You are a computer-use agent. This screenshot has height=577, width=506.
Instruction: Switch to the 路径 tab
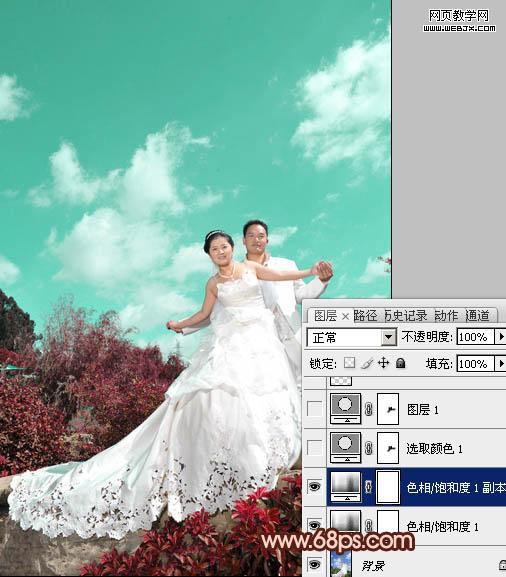coord(365,316)
